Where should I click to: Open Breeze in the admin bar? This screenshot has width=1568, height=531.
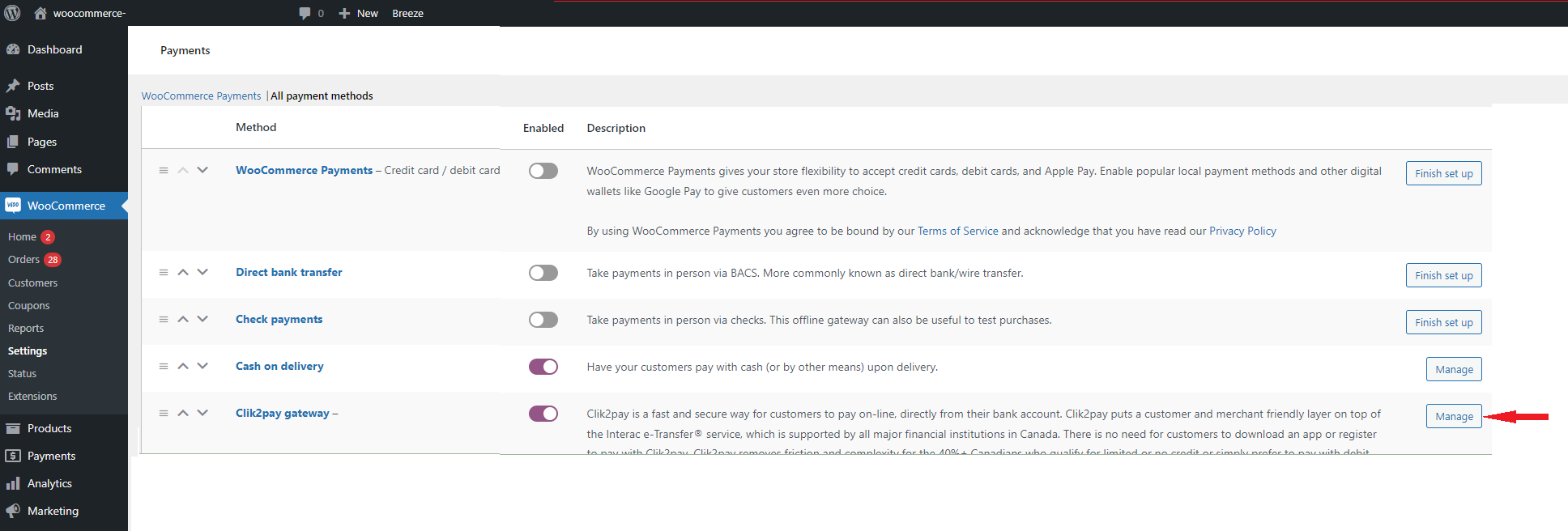coord(407,13)
